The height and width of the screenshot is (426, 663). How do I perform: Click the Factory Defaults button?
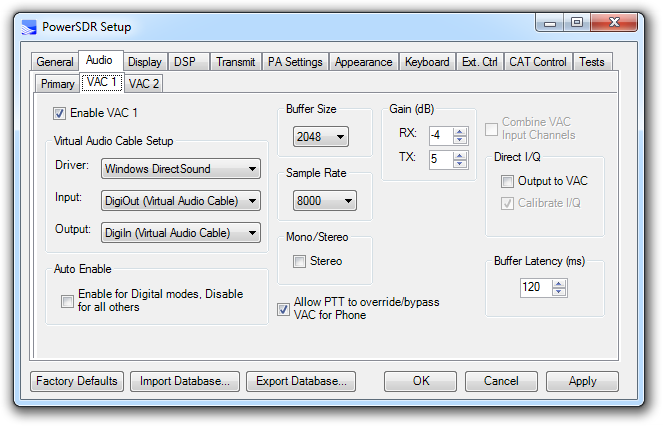(x=77, y=381)
